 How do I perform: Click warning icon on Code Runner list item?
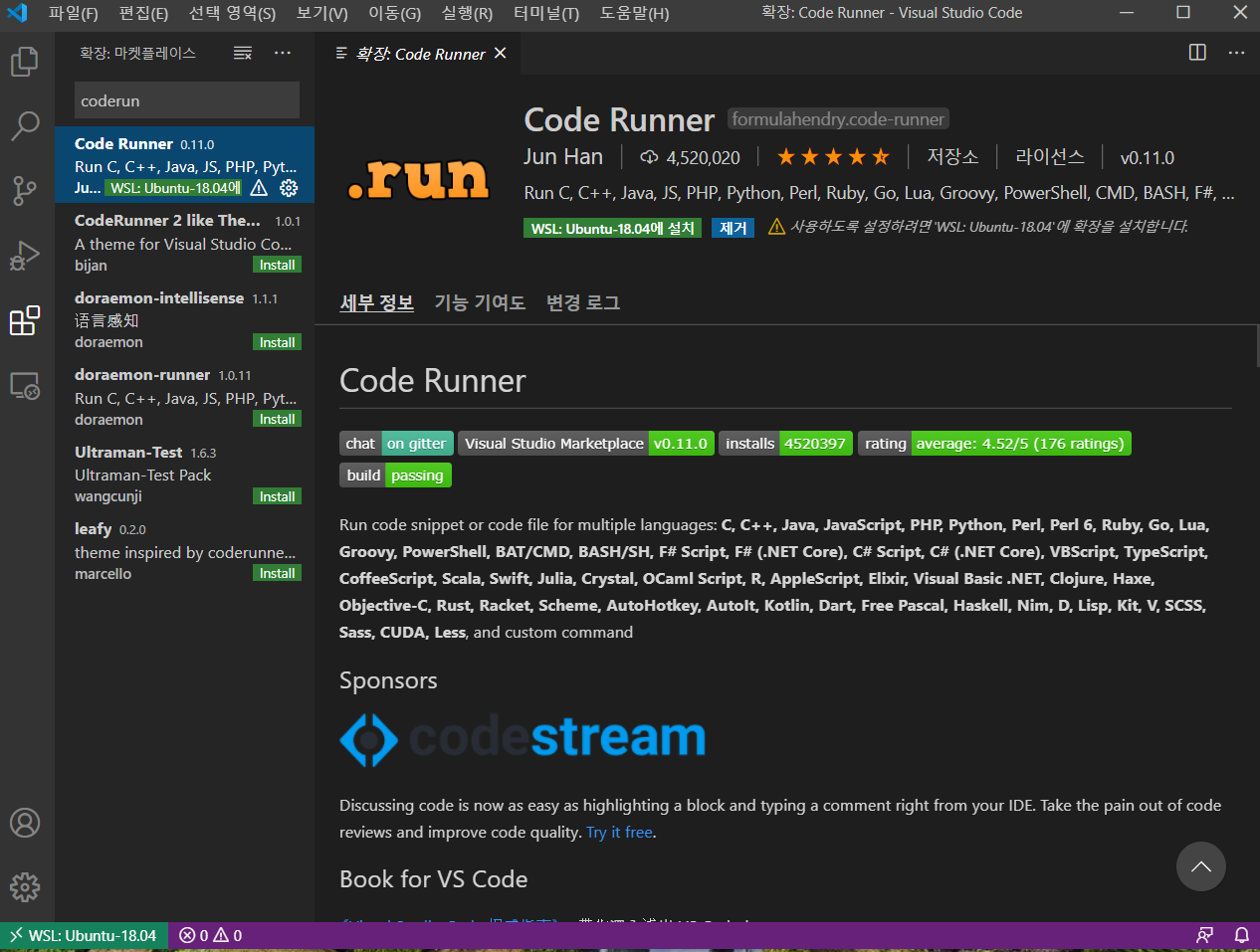[259, 188]
